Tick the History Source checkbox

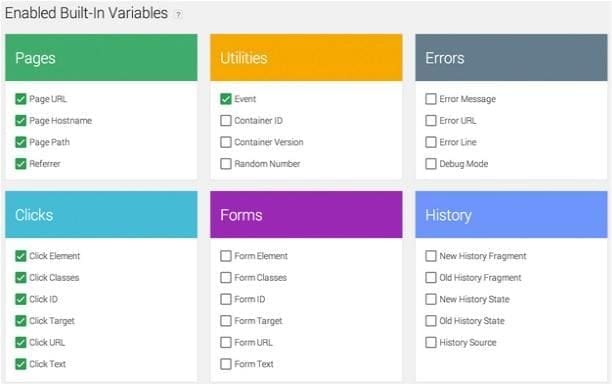tap(431, 342)
